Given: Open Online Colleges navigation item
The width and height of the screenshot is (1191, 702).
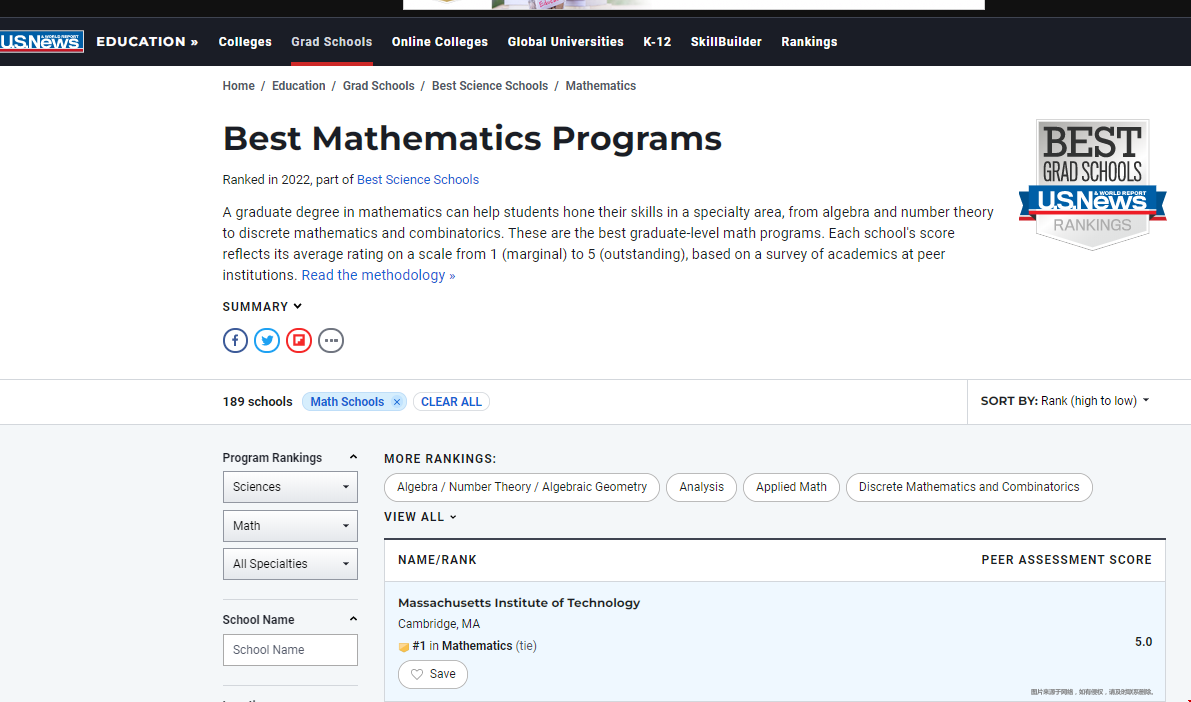Looking at the screenshot, I should coord(440,42).
